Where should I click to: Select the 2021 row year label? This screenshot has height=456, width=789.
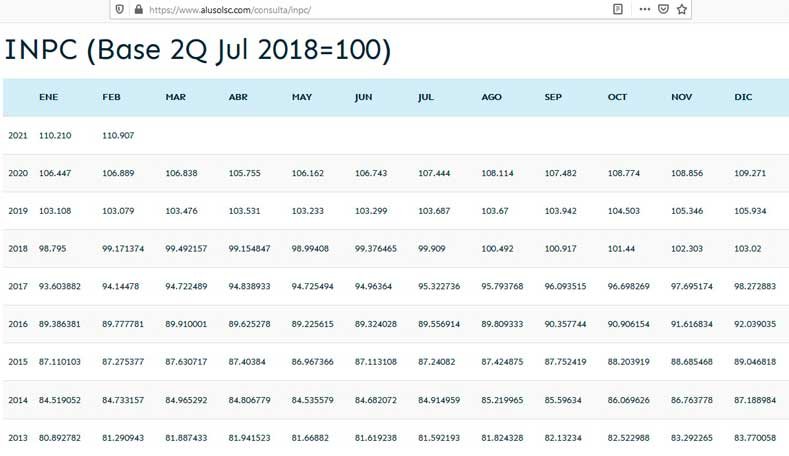[x=18, y=135]
